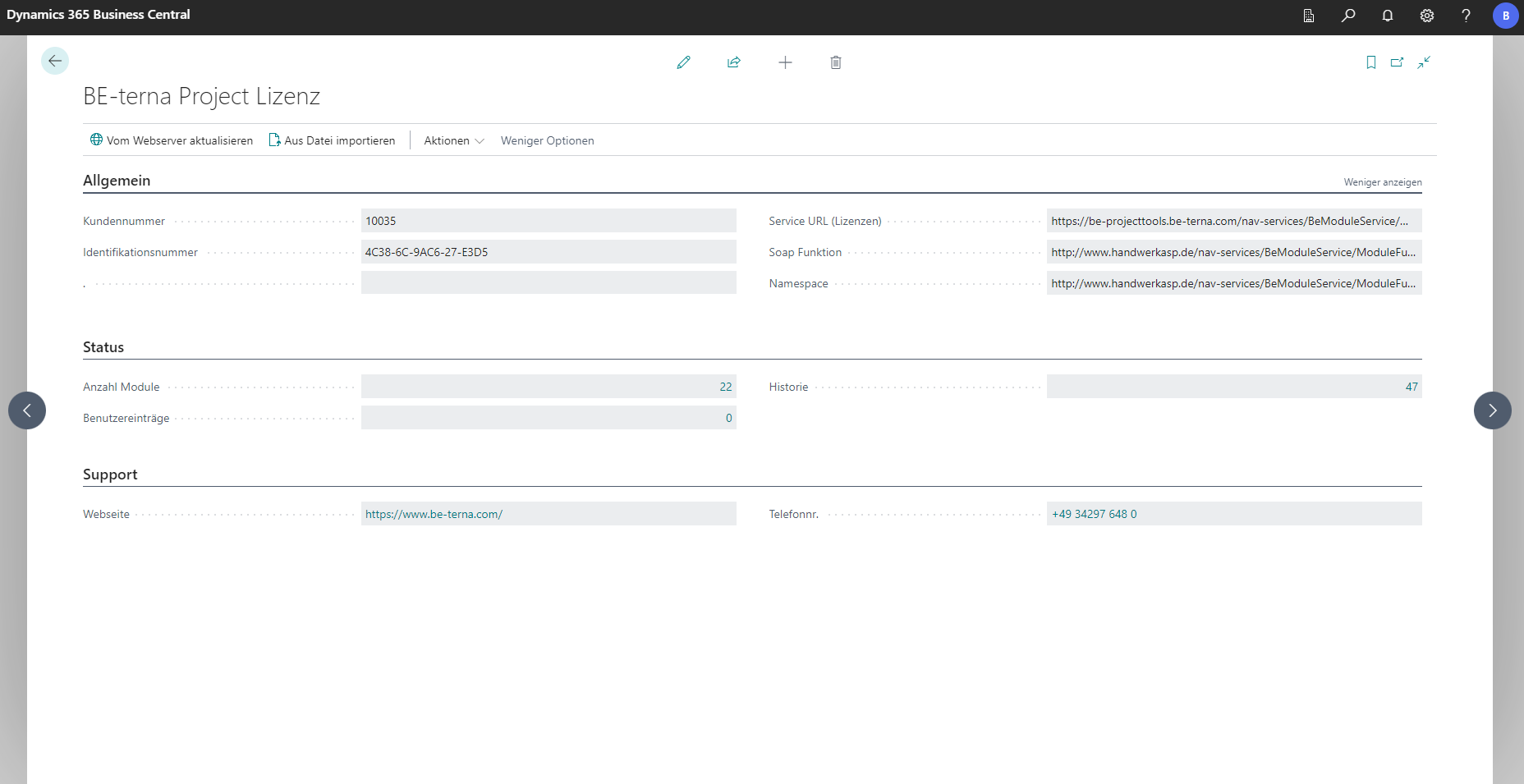Viewport: 1524px width, 784px height.
Task: Click Weniger Optionen button
Action: 547,140
